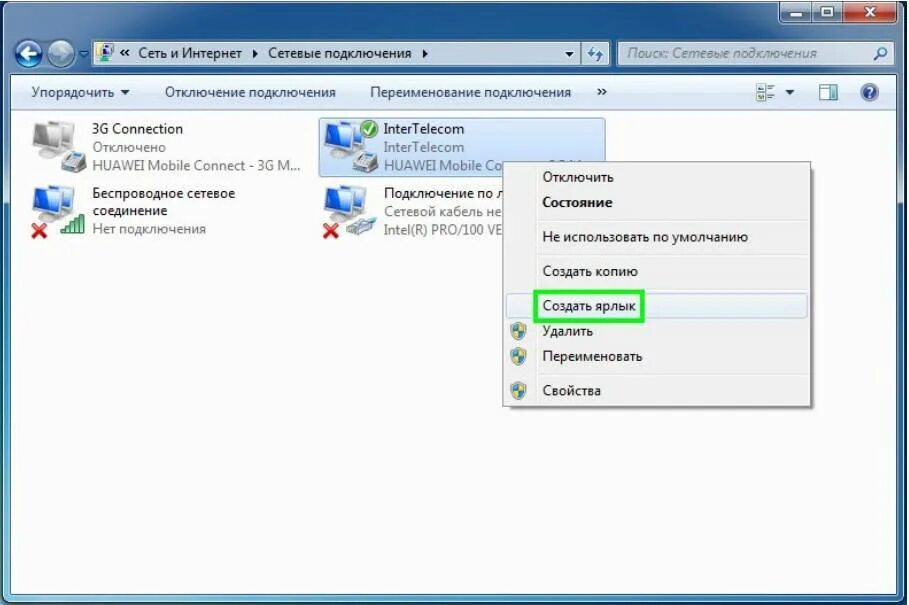Viewport: 909px width, 605px height.
Task: Click 'HUAWEI Mobile Connect - 3G M...' text
Action: pyautogui.click(x=196, y=166)
